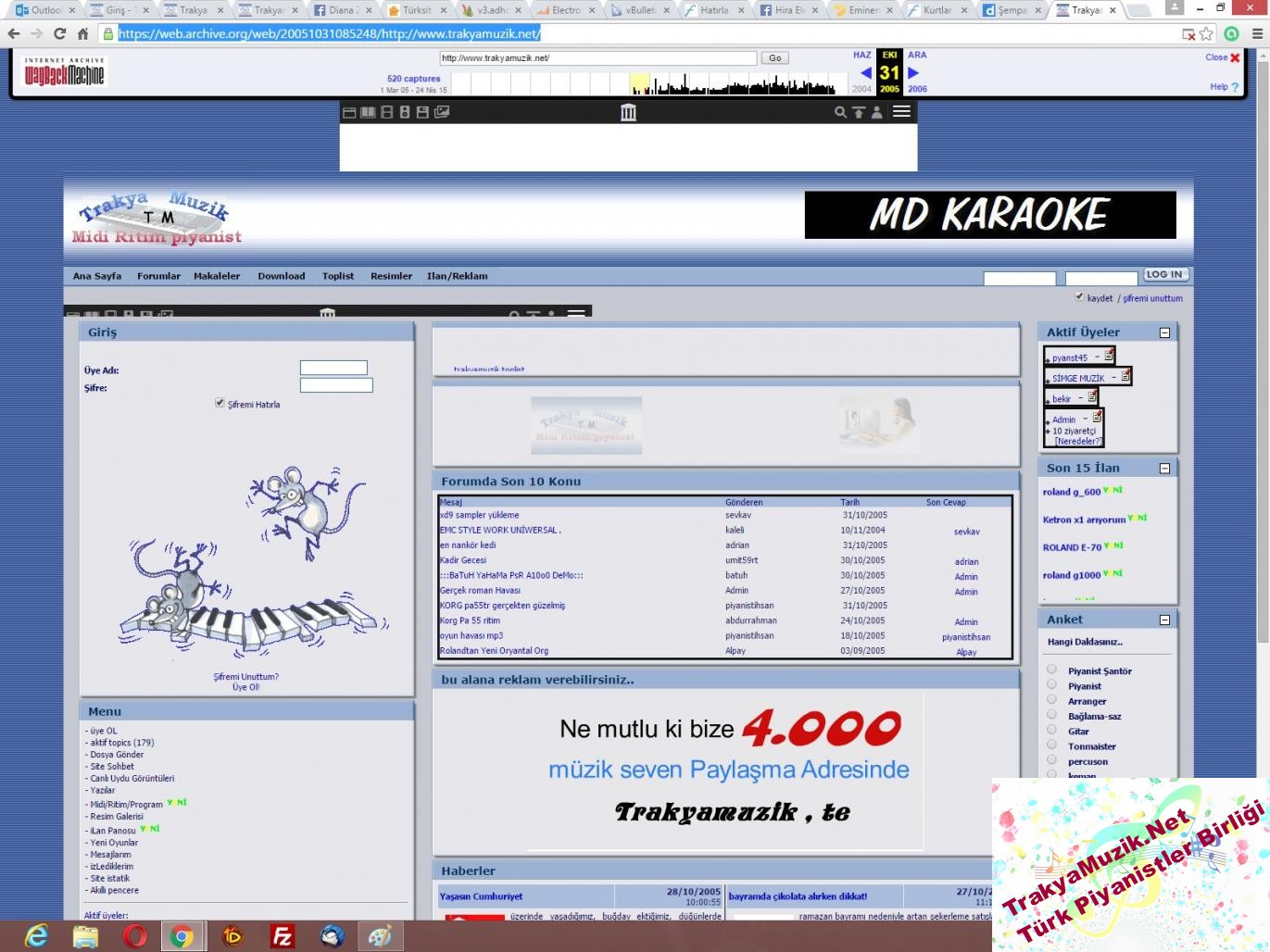The height and width of the screenshot is (952, 1270).
Task: Uncheck the Şifremi Hatırla checkbox
Action: point(220,403)
